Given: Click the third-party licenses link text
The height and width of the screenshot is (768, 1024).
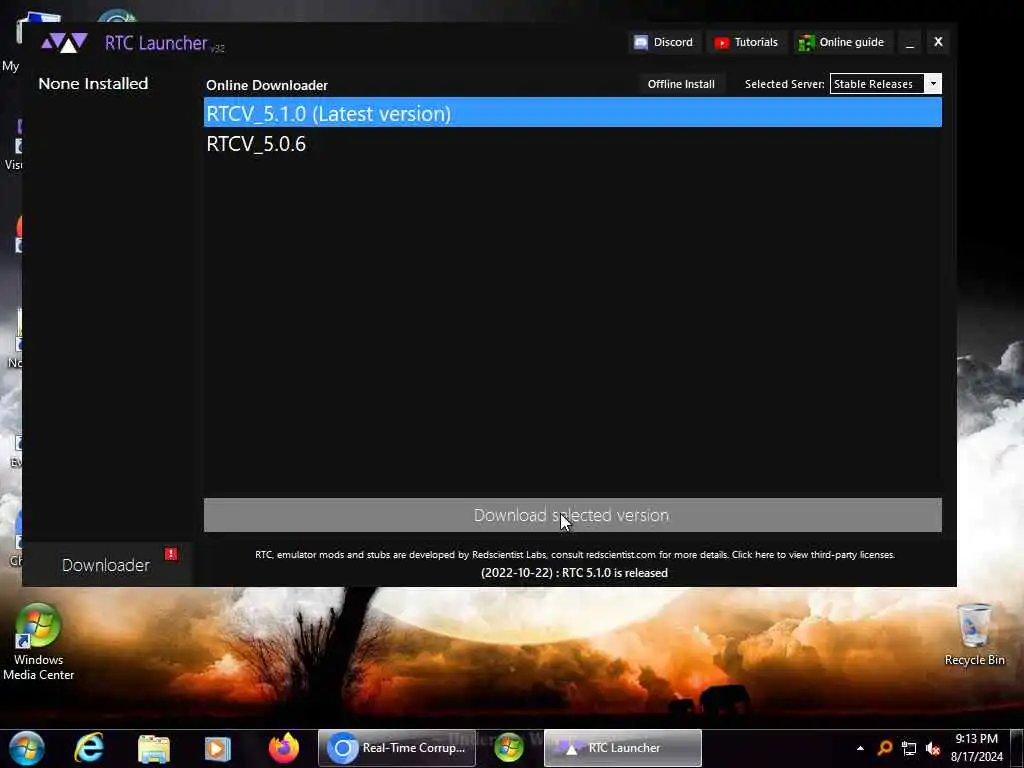Looking at the screenshot, I should coord(813,554).
